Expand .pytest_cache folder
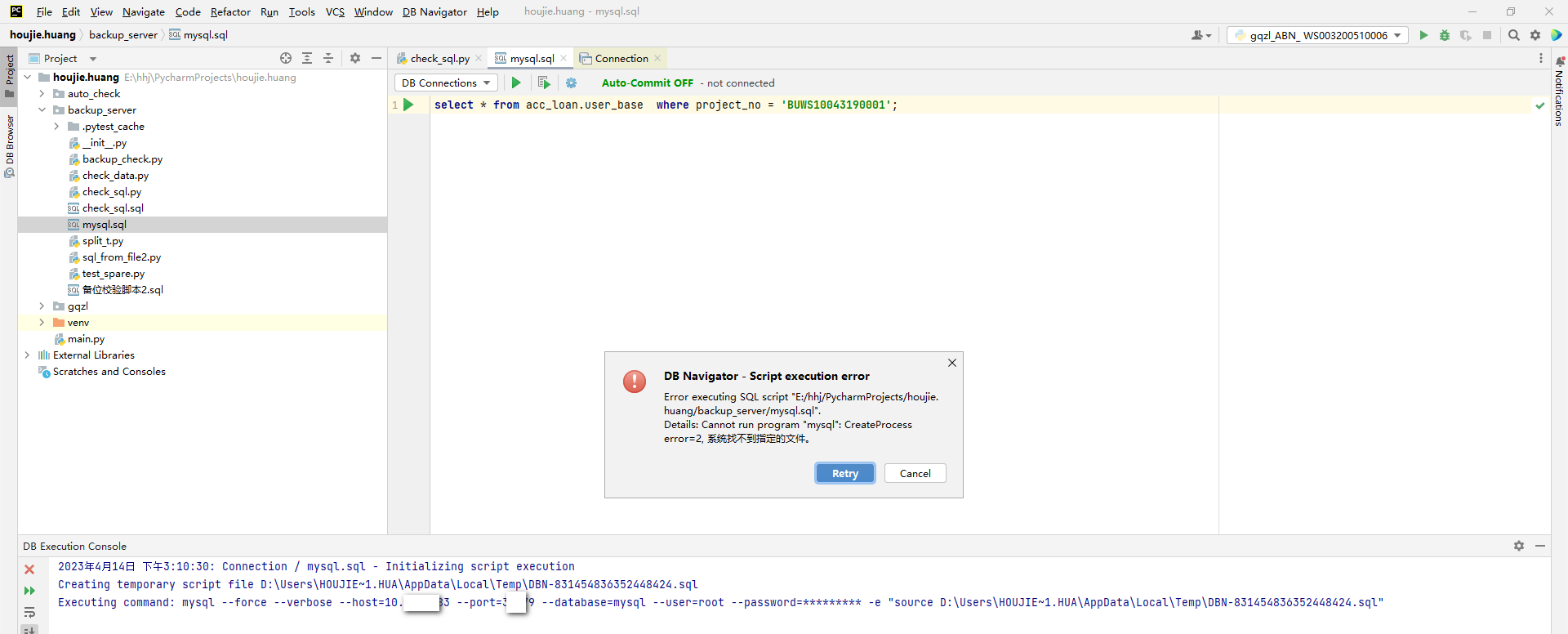Image resolution: width=1568 pixels, height=634 pixels. click(x=56, y=126)
